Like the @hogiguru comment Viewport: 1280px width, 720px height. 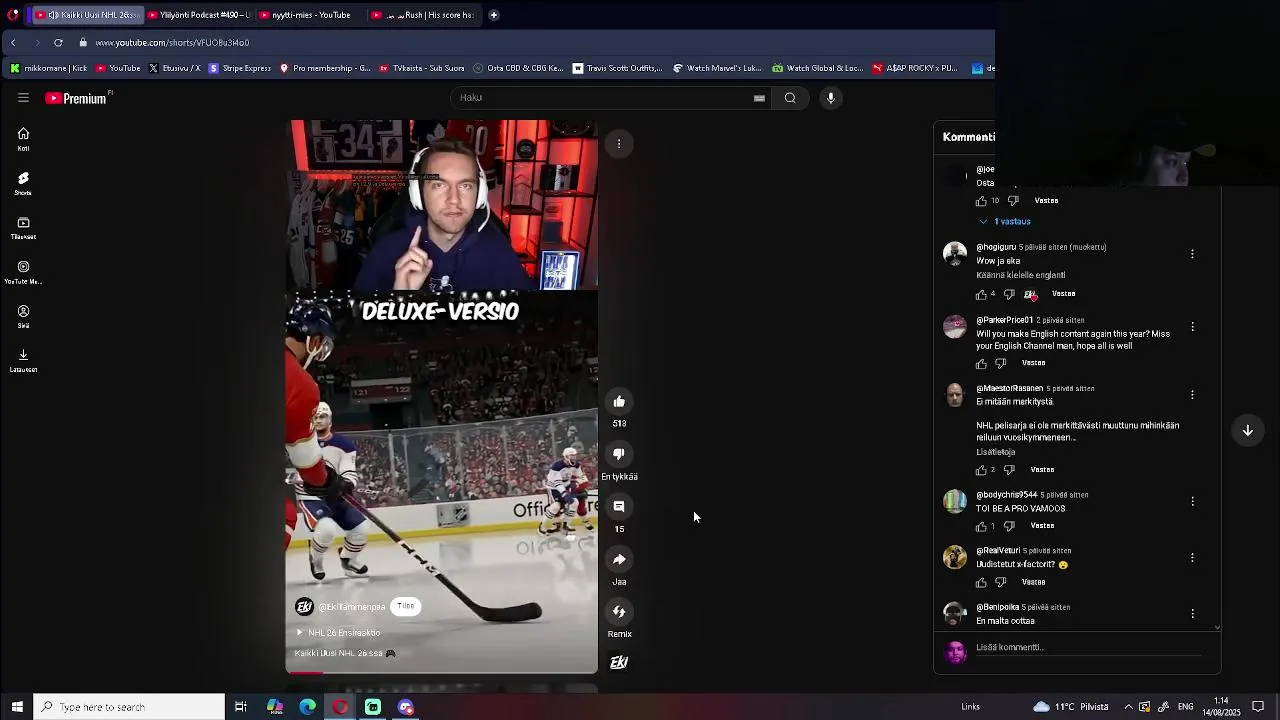click(981, 295)
